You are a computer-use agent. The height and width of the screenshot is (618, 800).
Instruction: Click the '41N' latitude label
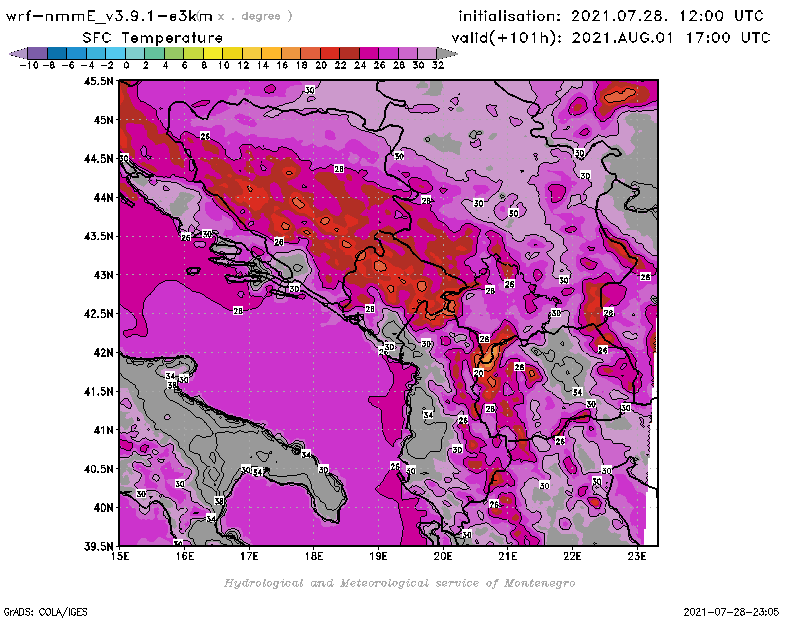104,430
